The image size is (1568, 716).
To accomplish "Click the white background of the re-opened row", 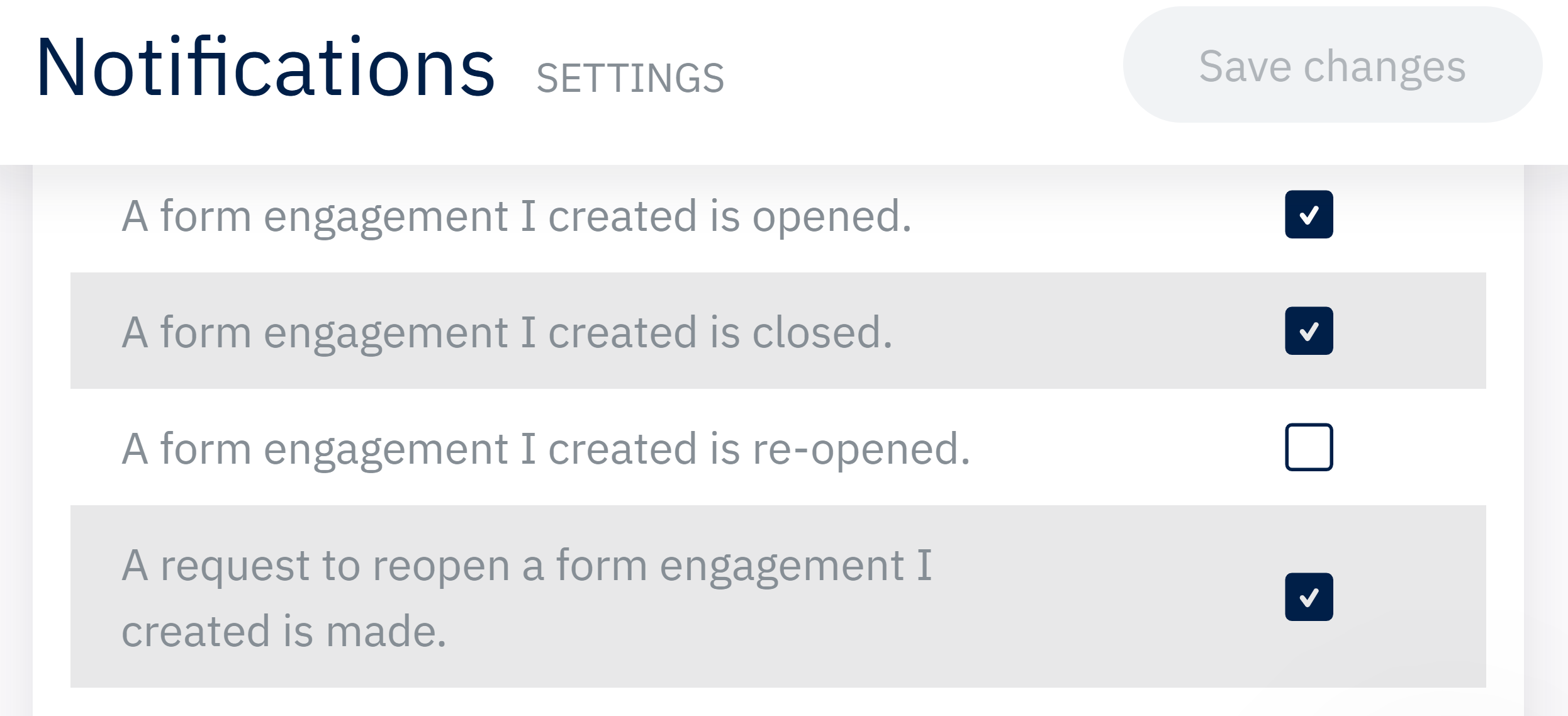I will pyautogui.click(x=1120, y=447).
